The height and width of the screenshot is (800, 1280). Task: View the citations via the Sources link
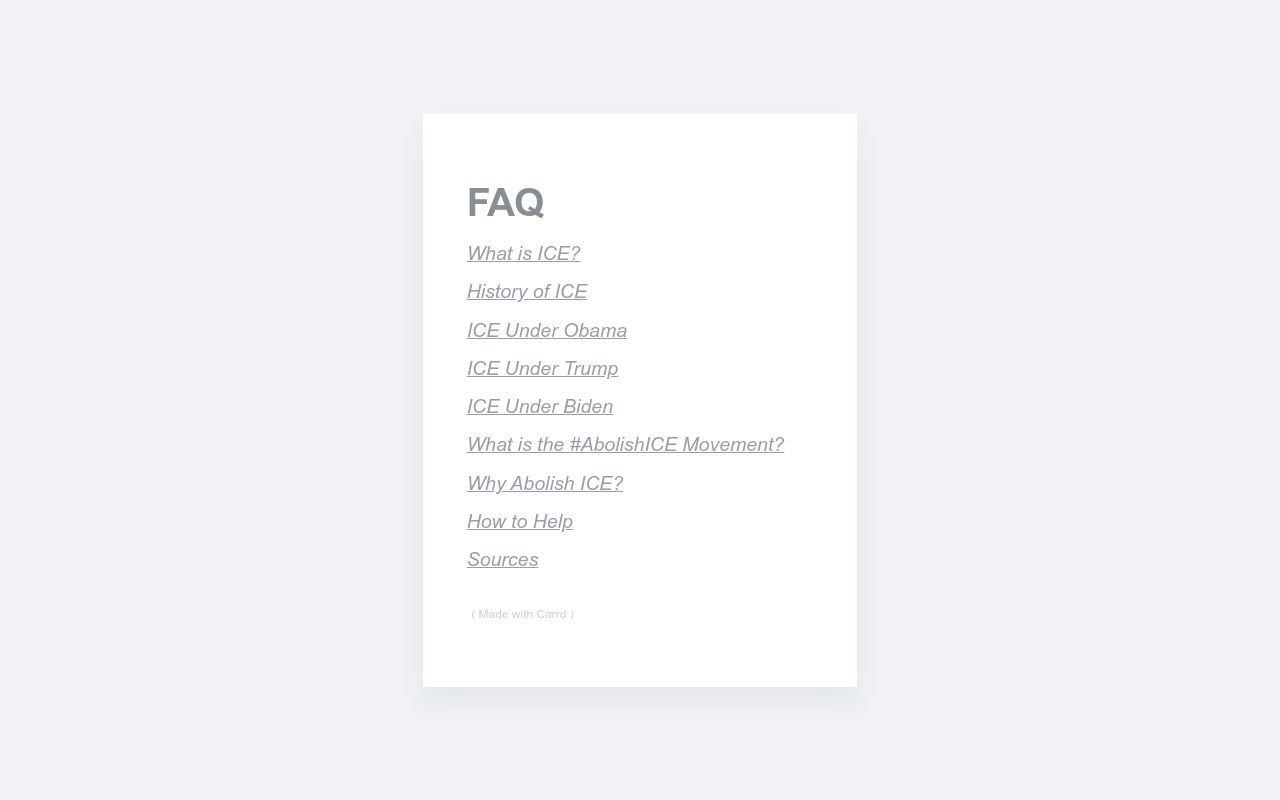coord(502,559)
